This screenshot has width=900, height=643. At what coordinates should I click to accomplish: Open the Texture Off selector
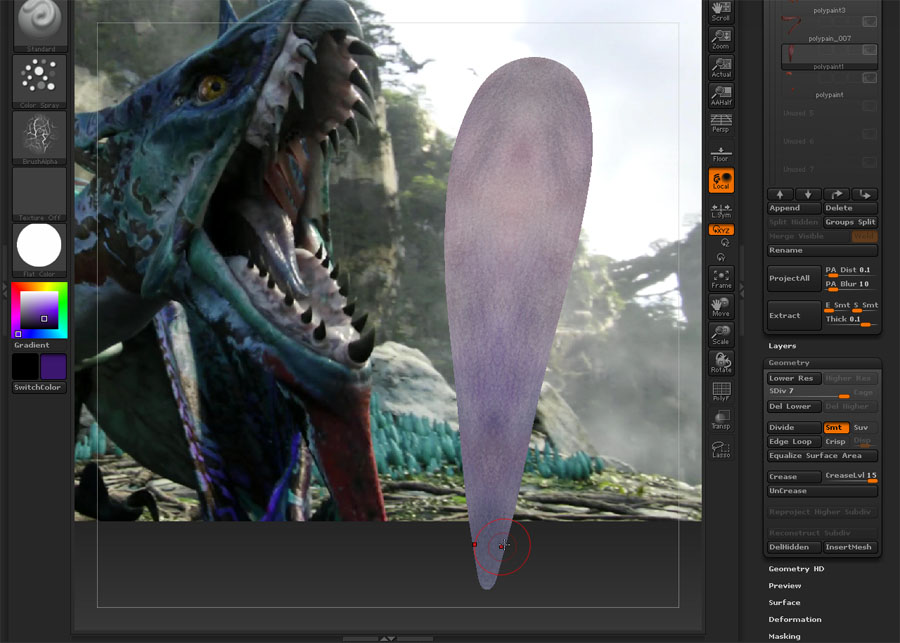pyautogui.click(x=40, y=194)
